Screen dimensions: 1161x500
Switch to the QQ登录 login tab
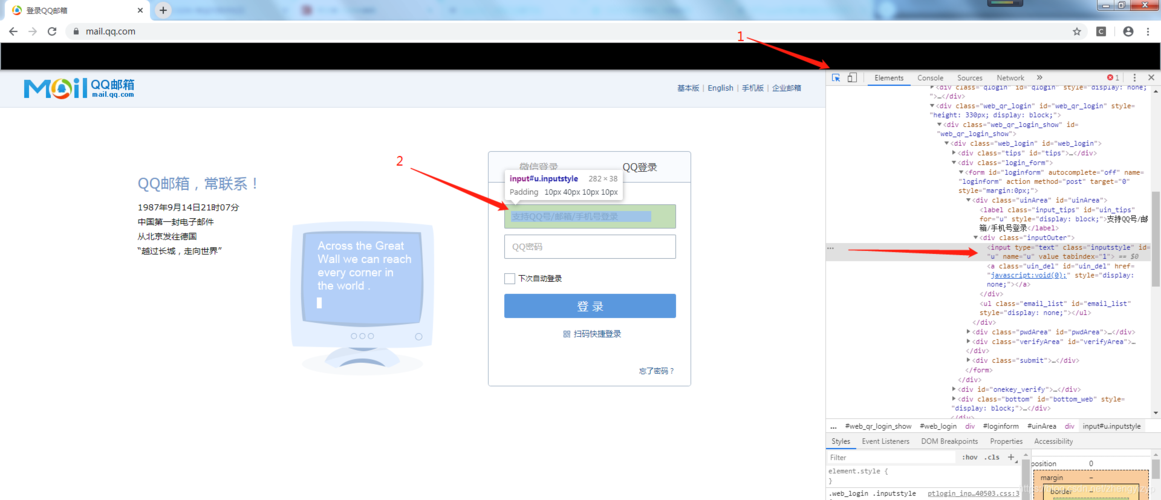click(x=639, y=167)
